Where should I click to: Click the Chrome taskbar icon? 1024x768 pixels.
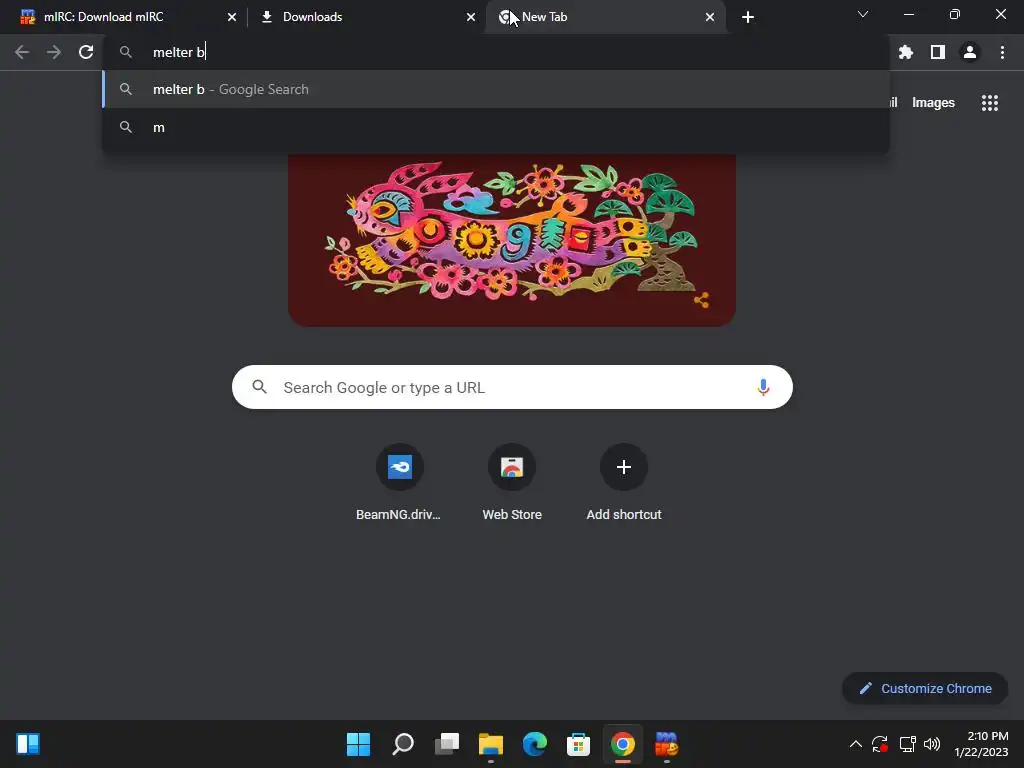click(622, 744)
